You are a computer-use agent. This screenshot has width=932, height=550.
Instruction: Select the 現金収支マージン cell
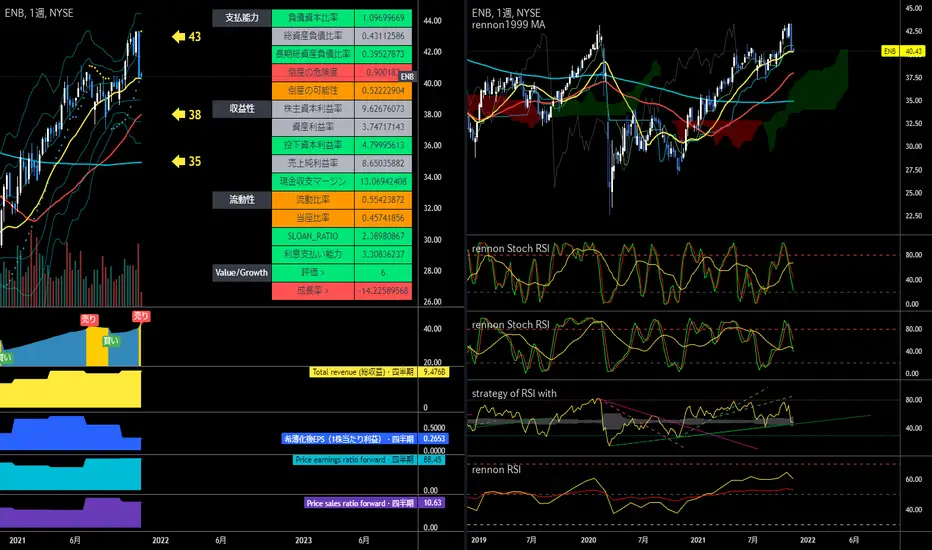313,181
